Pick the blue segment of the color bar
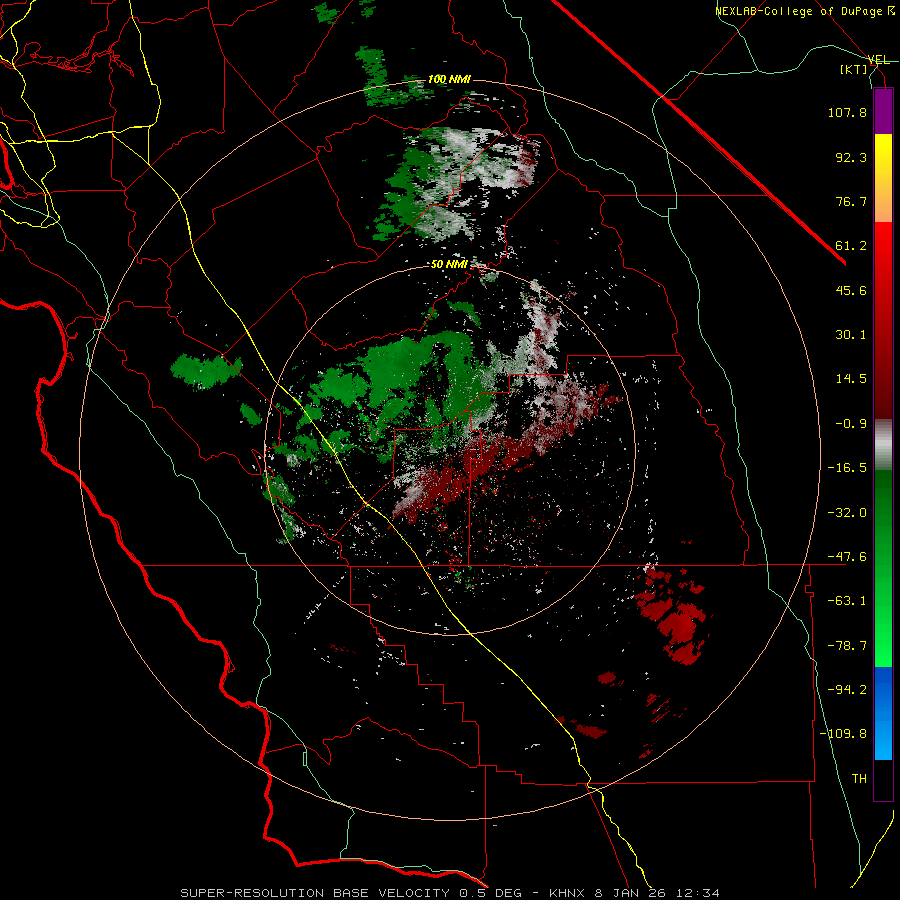900x900 pixels. [x=883, y=713]
